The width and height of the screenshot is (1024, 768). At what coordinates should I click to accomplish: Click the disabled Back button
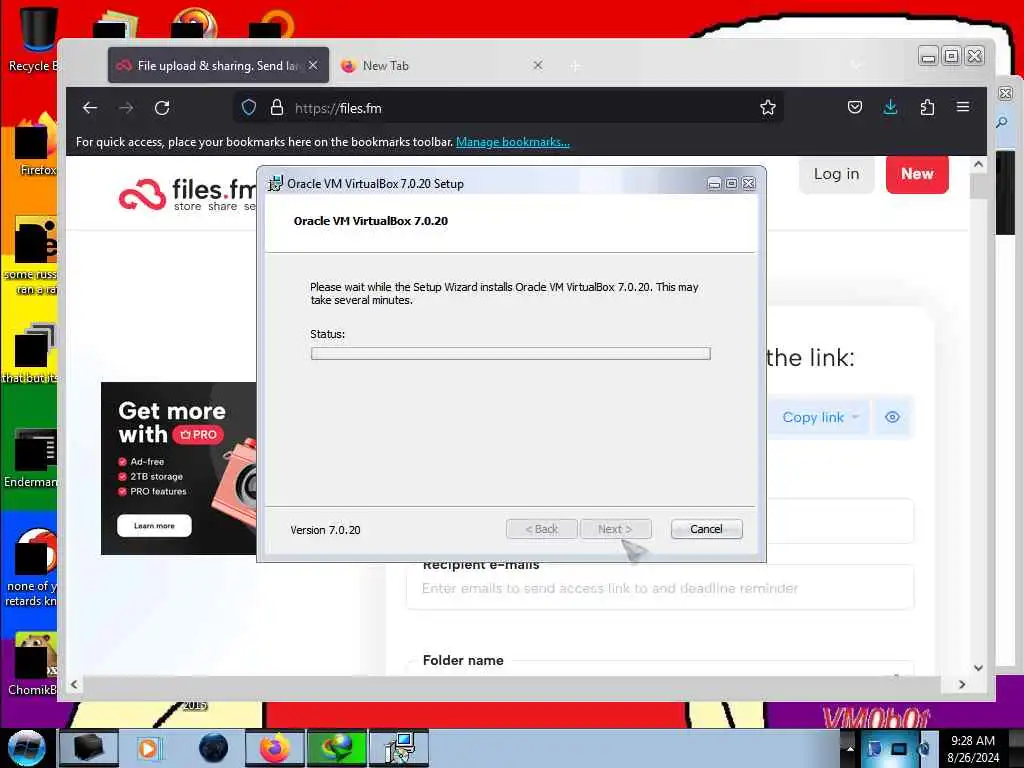click(x=541, y=529)
